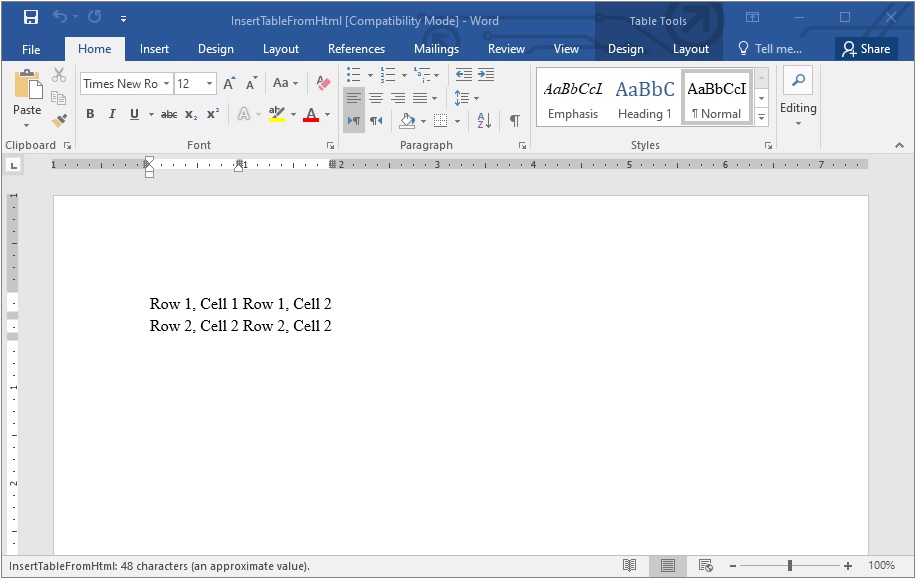Click the Share button

[x=866, y=48]
